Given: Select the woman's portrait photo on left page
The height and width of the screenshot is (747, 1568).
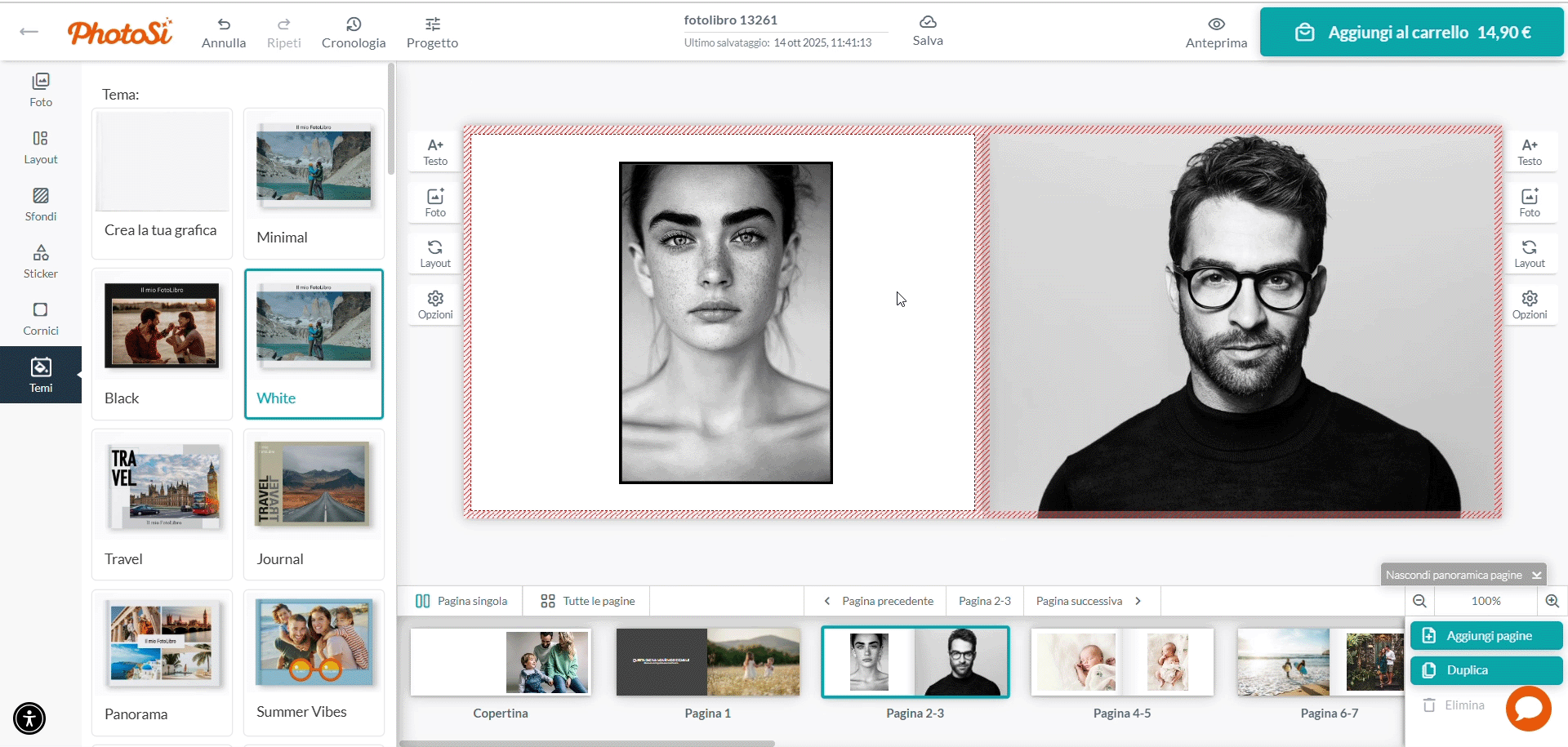Looking at the screenshot, I should click(x=726, y=322).
